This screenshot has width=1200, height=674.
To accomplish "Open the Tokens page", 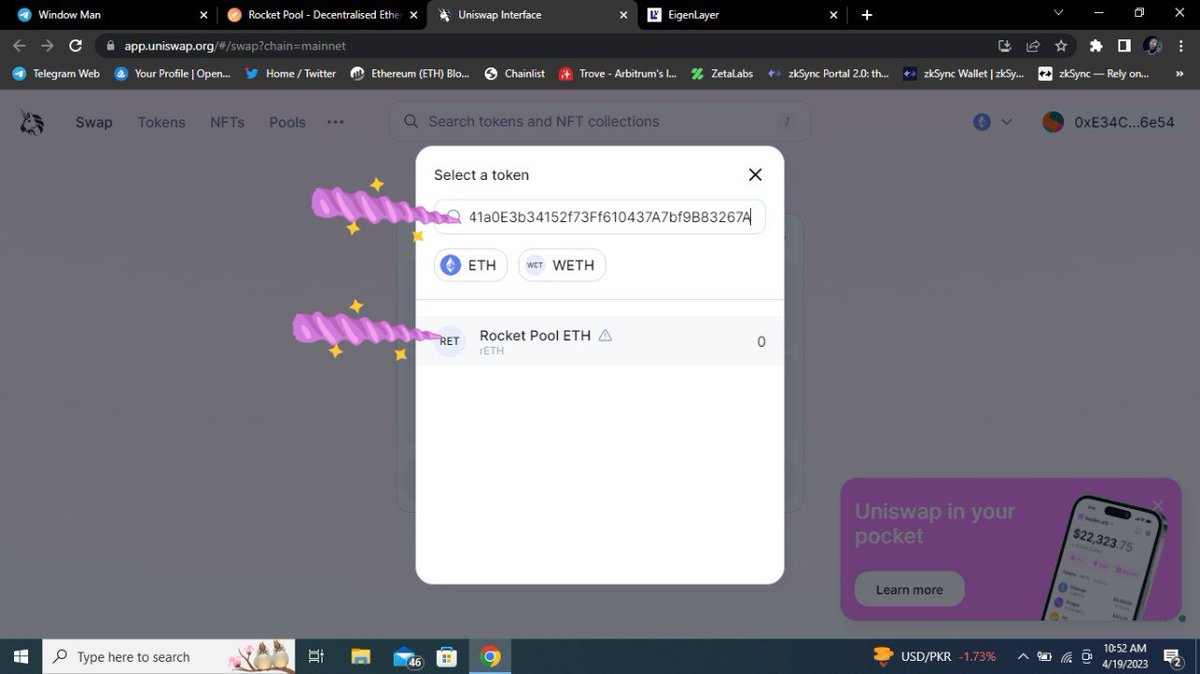I will pyautogui.click(x=162, y=122).
